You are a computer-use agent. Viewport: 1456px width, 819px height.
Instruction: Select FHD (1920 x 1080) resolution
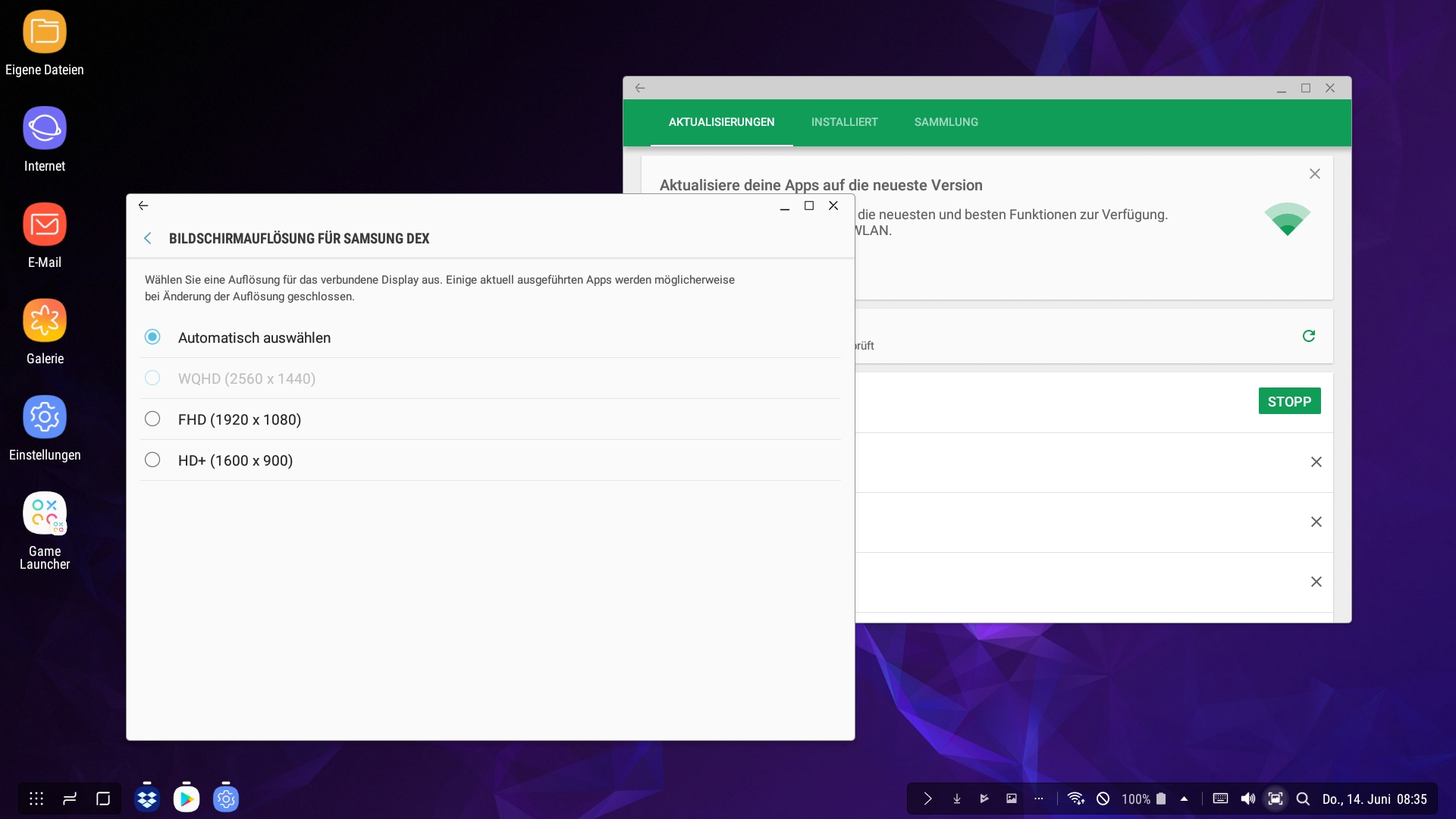point(152,419)
